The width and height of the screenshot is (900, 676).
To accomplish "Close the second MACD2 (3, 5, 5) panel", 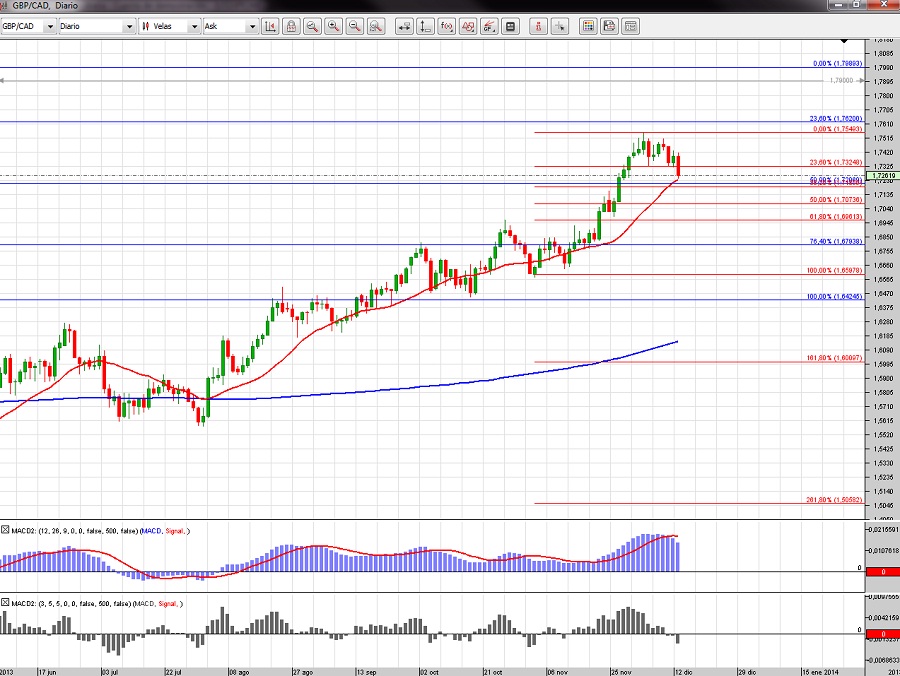I will [6, 603].
